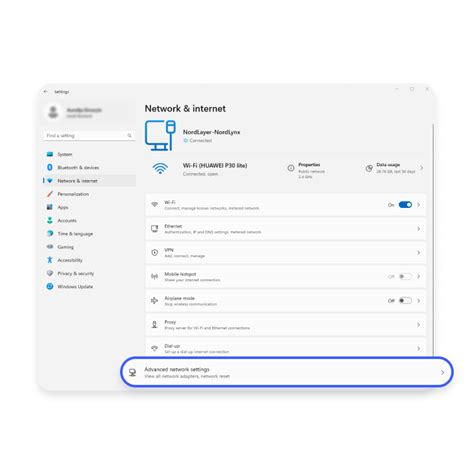Click the Personalization brush icon
This screenshot has width=474, height=474.
pos(50,194)
